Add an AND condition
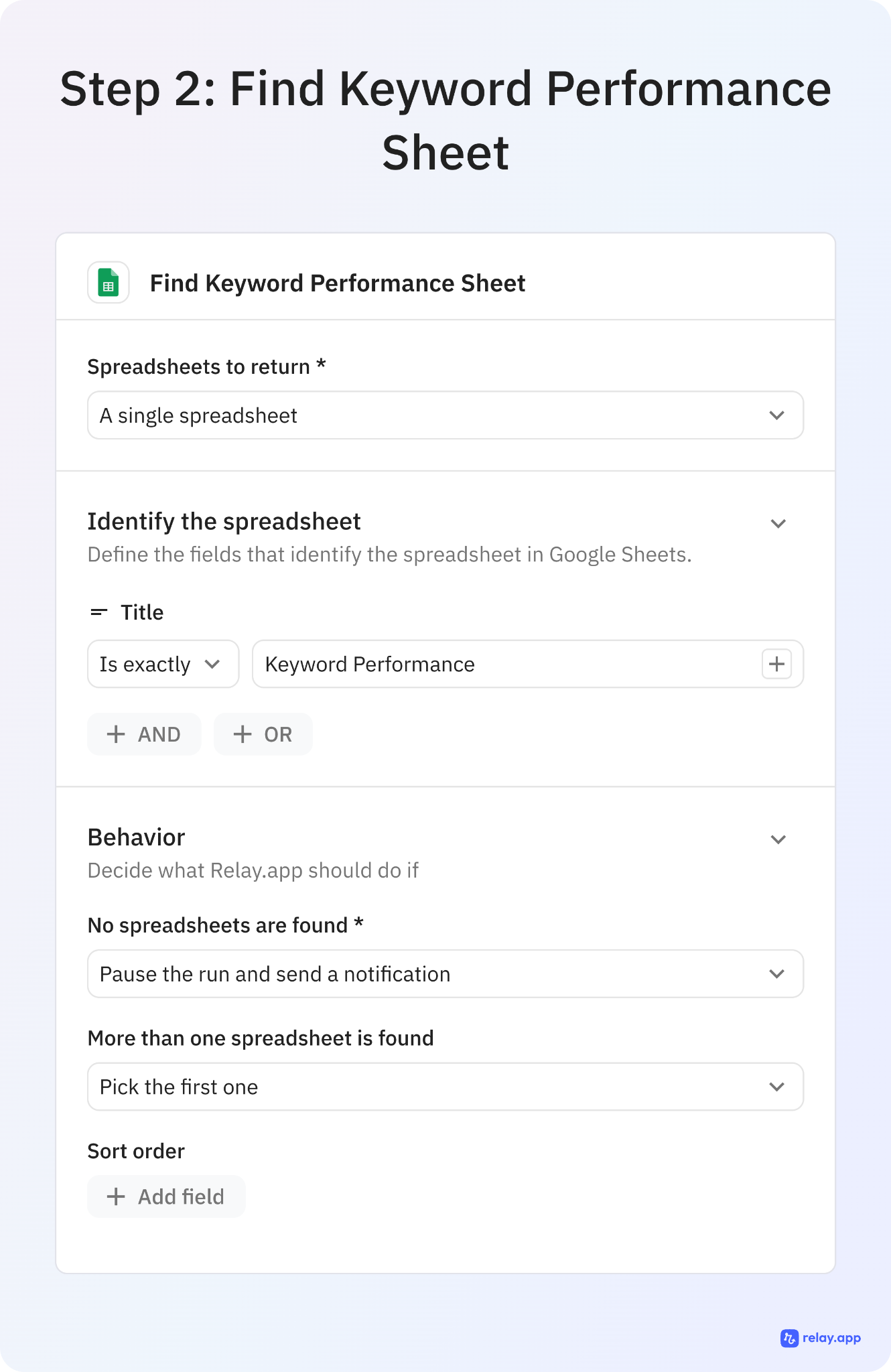 144,734
